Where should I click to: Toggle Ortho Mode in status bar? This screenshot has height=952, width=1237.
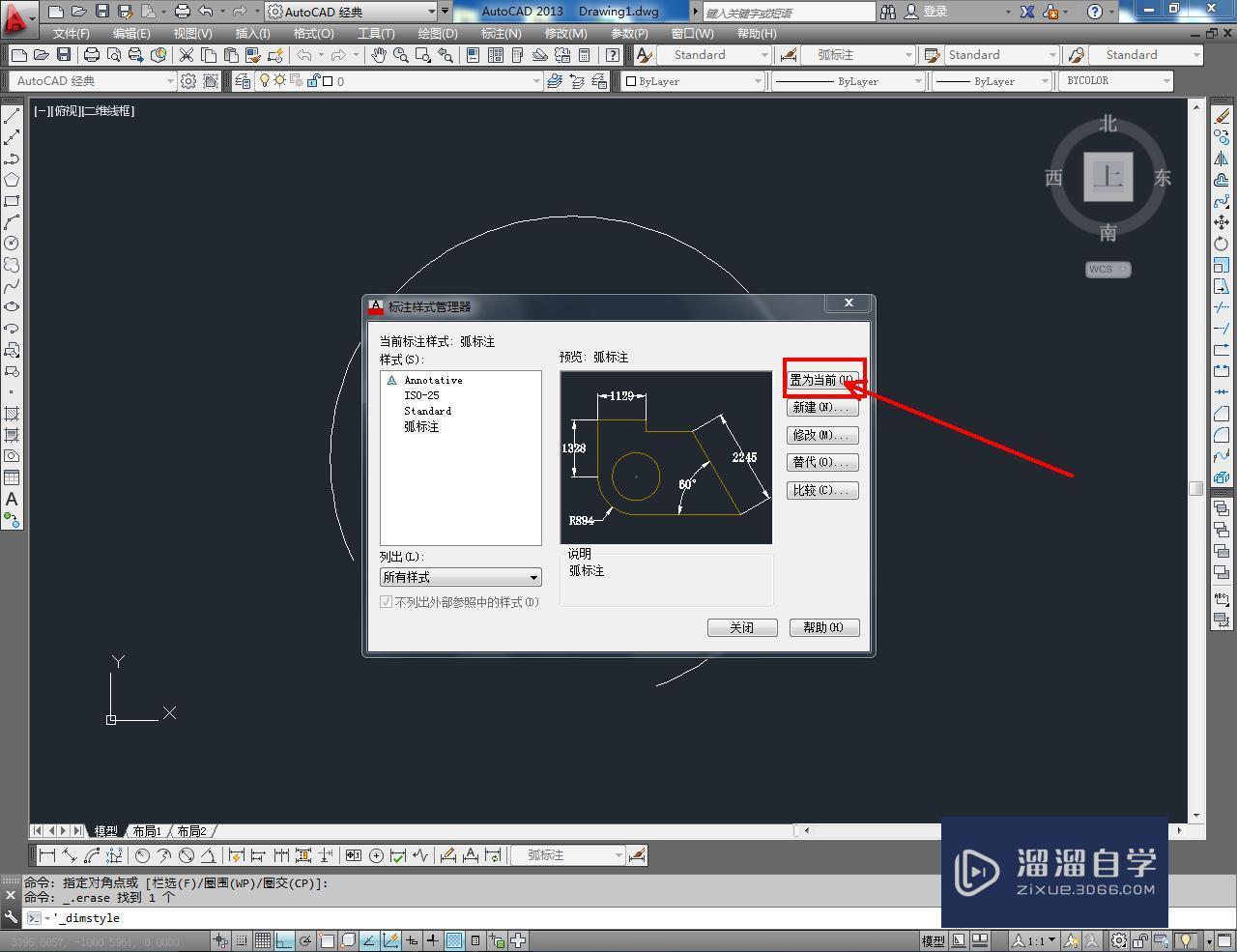coord(283,940)
